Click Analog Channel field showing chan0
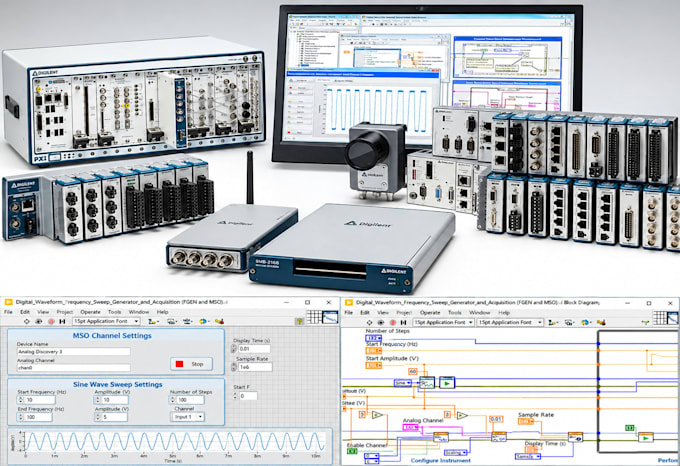The image size is (680, 466). tap(73, 368)
